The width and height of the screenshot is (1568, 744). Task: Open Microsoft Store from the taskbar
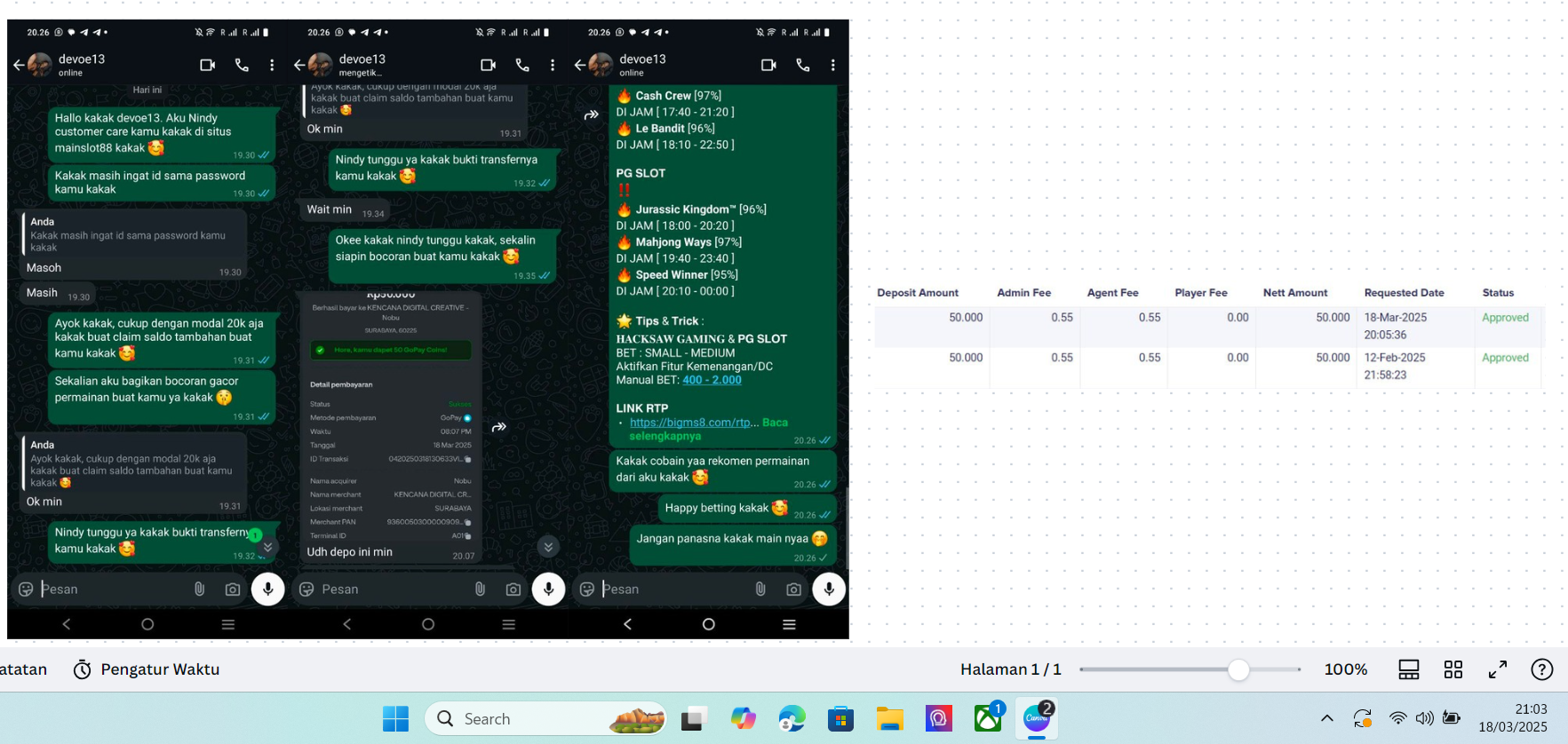(840, 718)
